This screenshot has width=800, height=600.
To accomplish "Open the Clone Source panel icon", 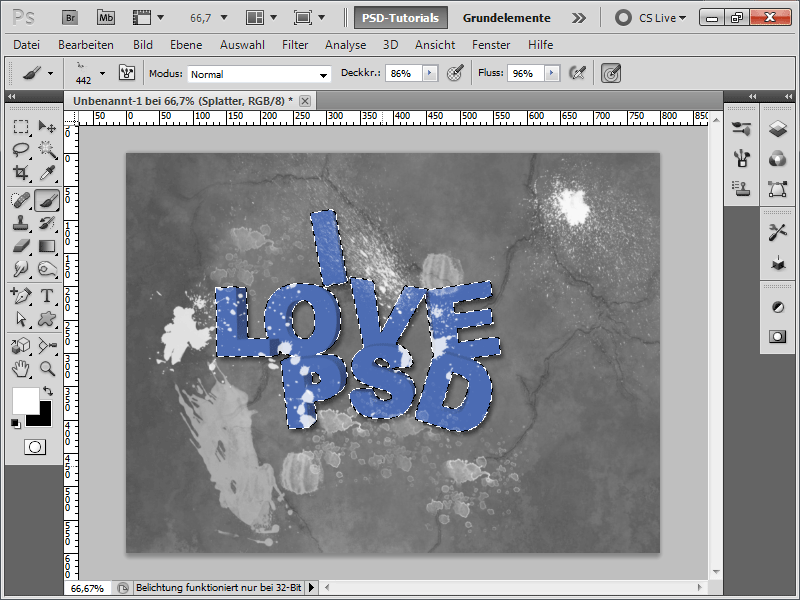I will click(x=741, y=189).
